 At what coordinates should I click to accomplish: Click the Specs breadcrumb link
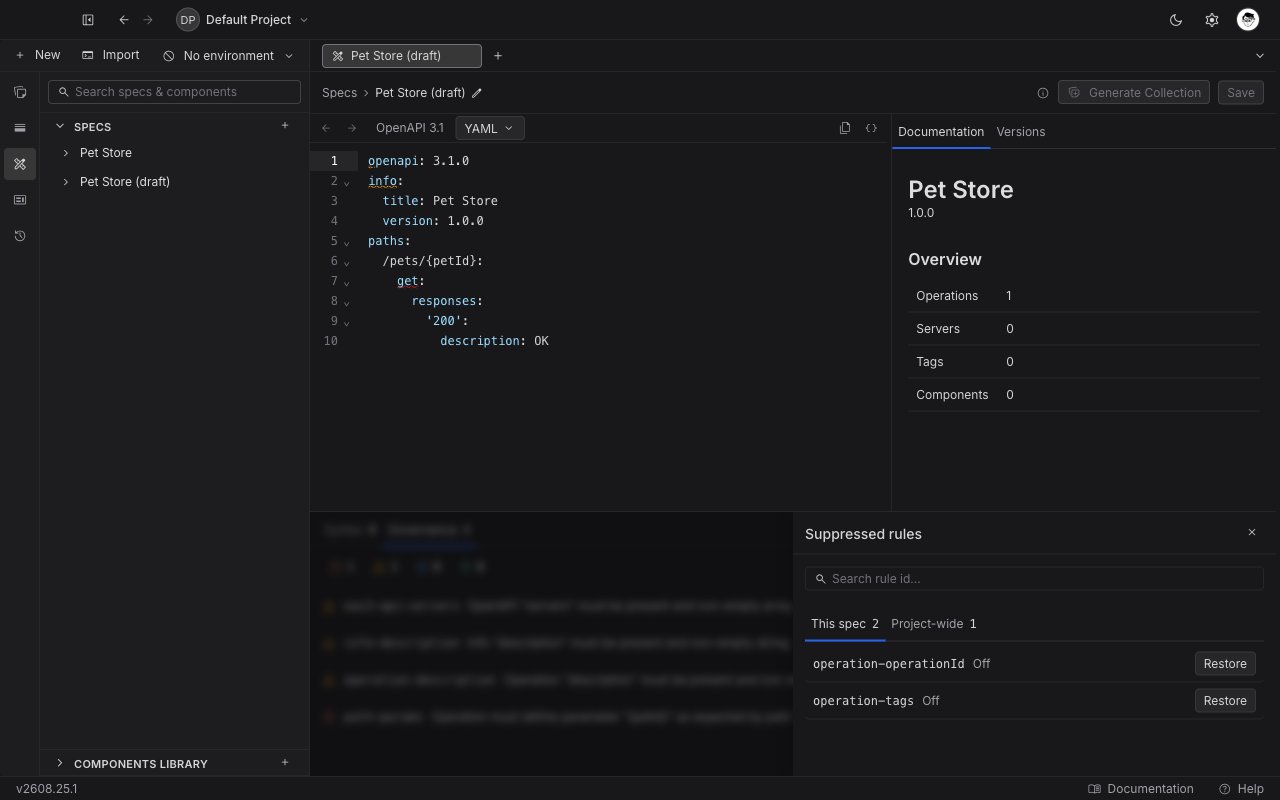click(339, 93)
